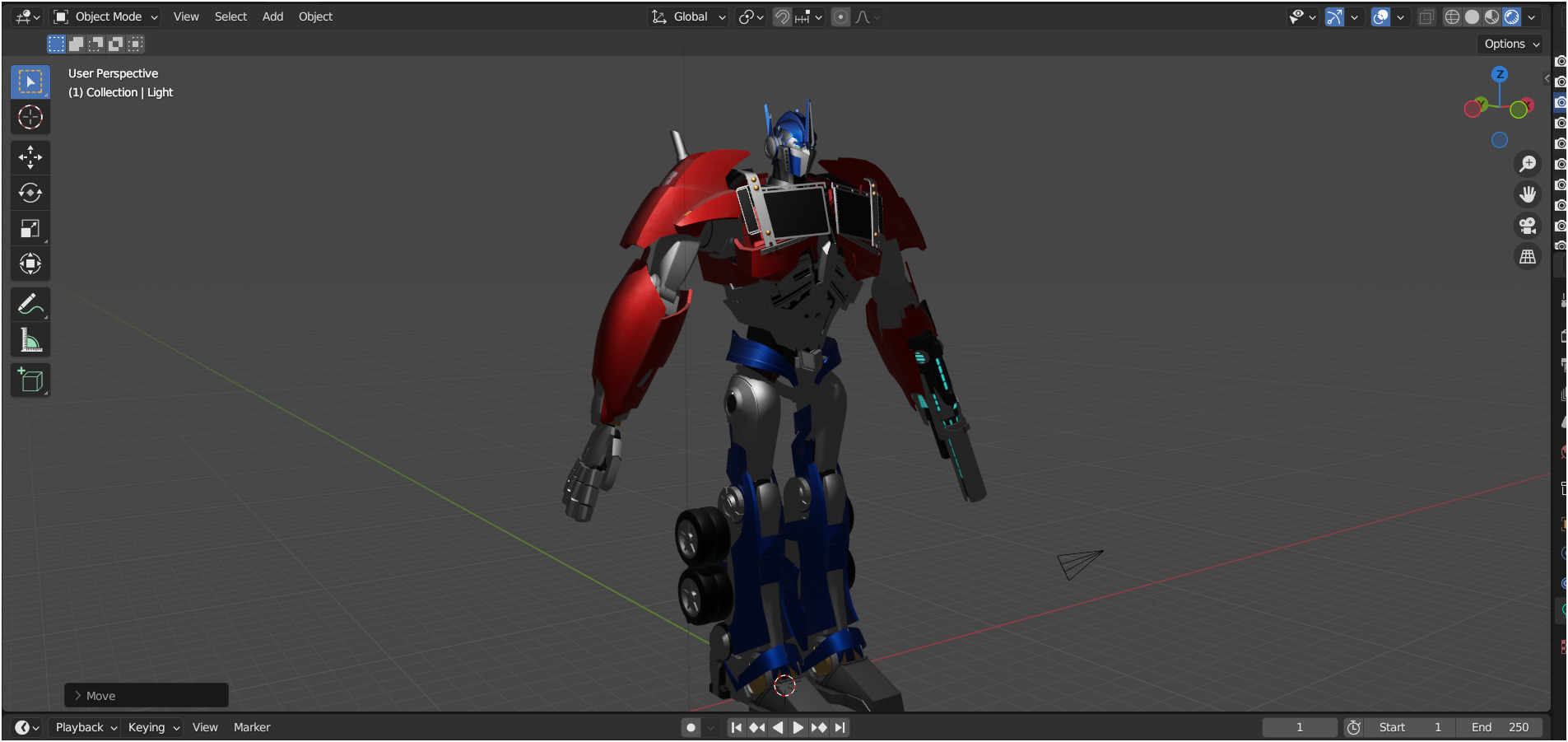Open the Playback popover

pos(86,727)
